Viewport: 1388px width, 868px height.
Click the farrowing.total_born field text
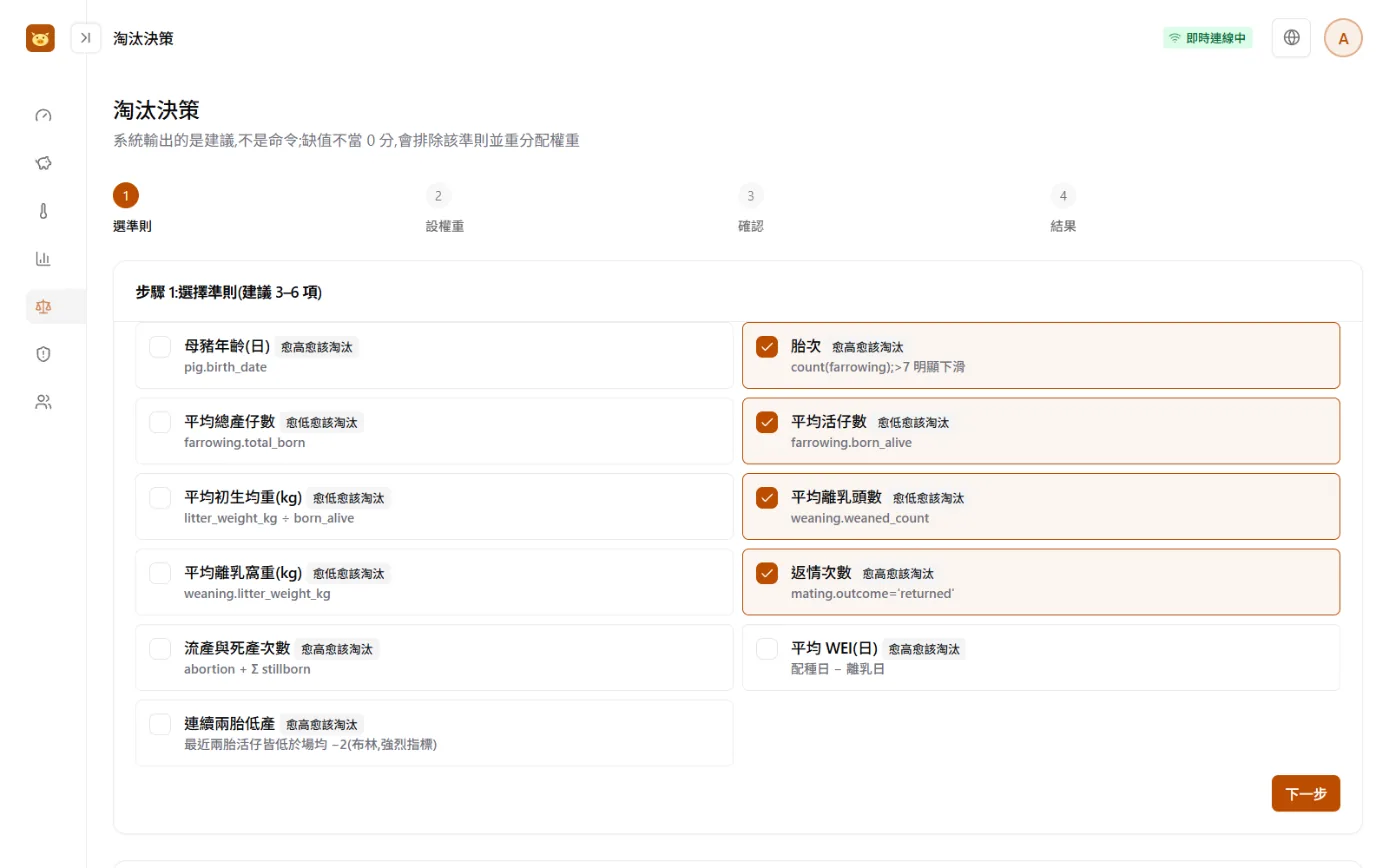click(245, 442)
